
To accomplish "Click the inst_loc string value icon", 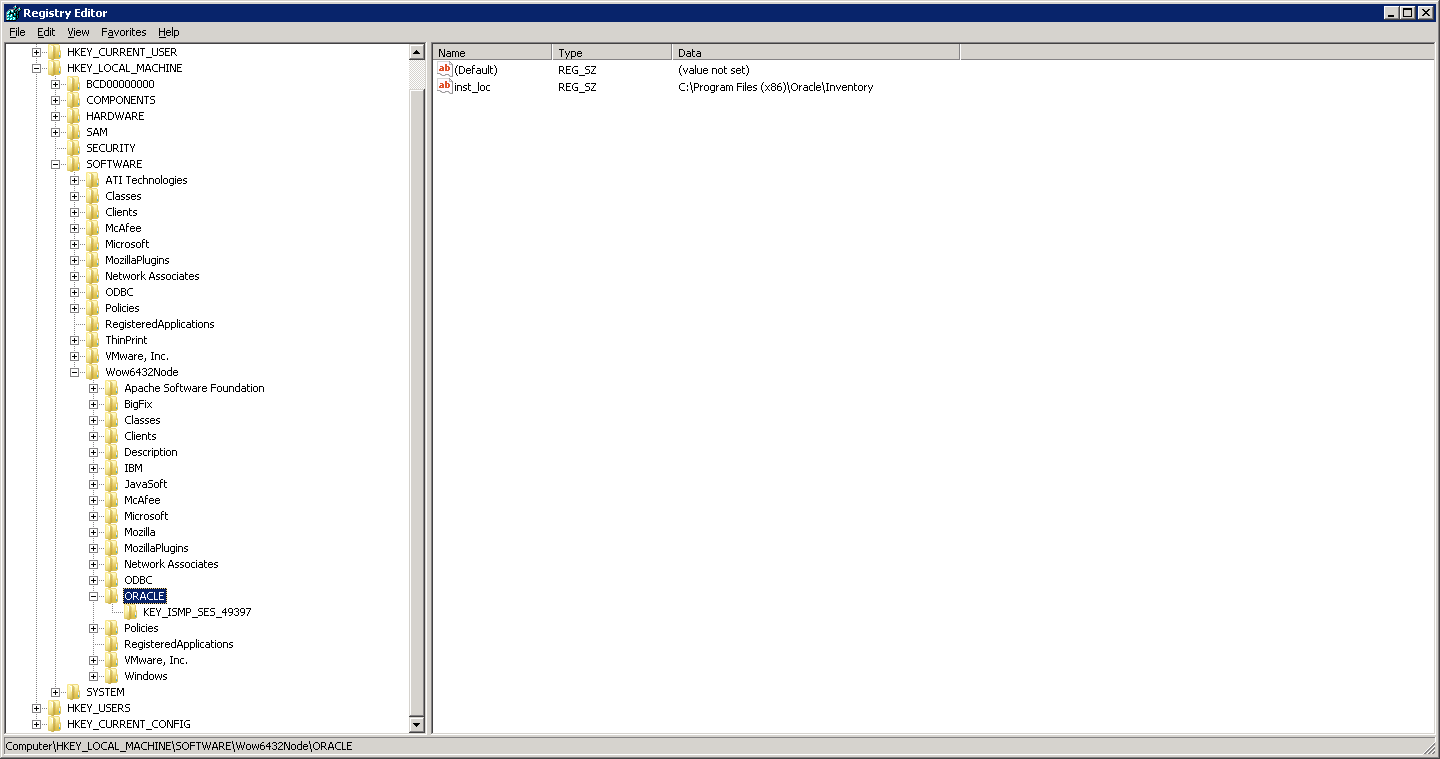I will pos(445,87).
